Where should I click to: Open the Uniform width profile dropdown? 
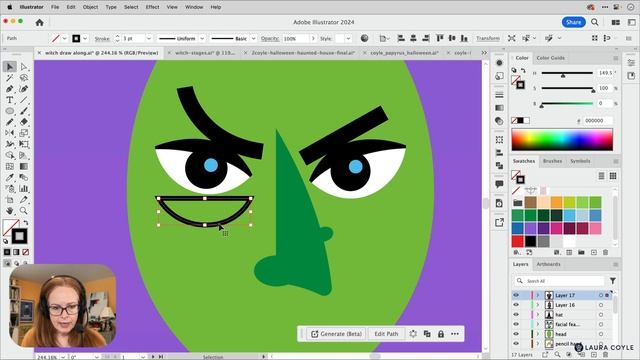point(202,38)
